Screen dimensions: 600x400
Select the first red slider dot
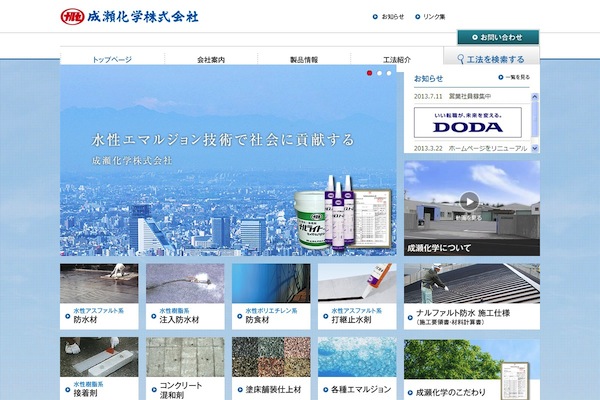(x=369, y=73)
